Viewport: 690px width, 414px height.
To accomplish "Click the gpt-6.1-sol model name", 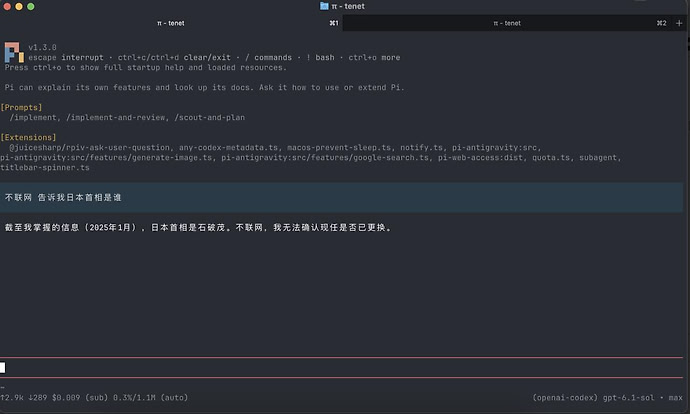I will pos(628,398).
